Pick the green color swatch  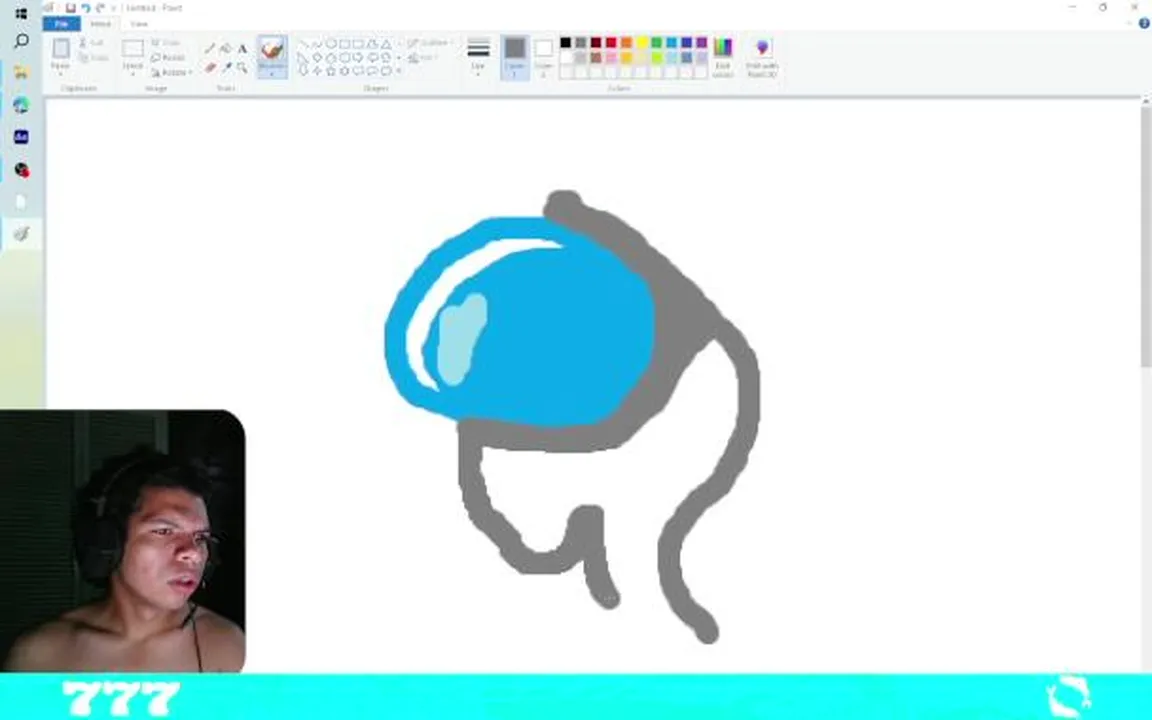tap(657, 43)
